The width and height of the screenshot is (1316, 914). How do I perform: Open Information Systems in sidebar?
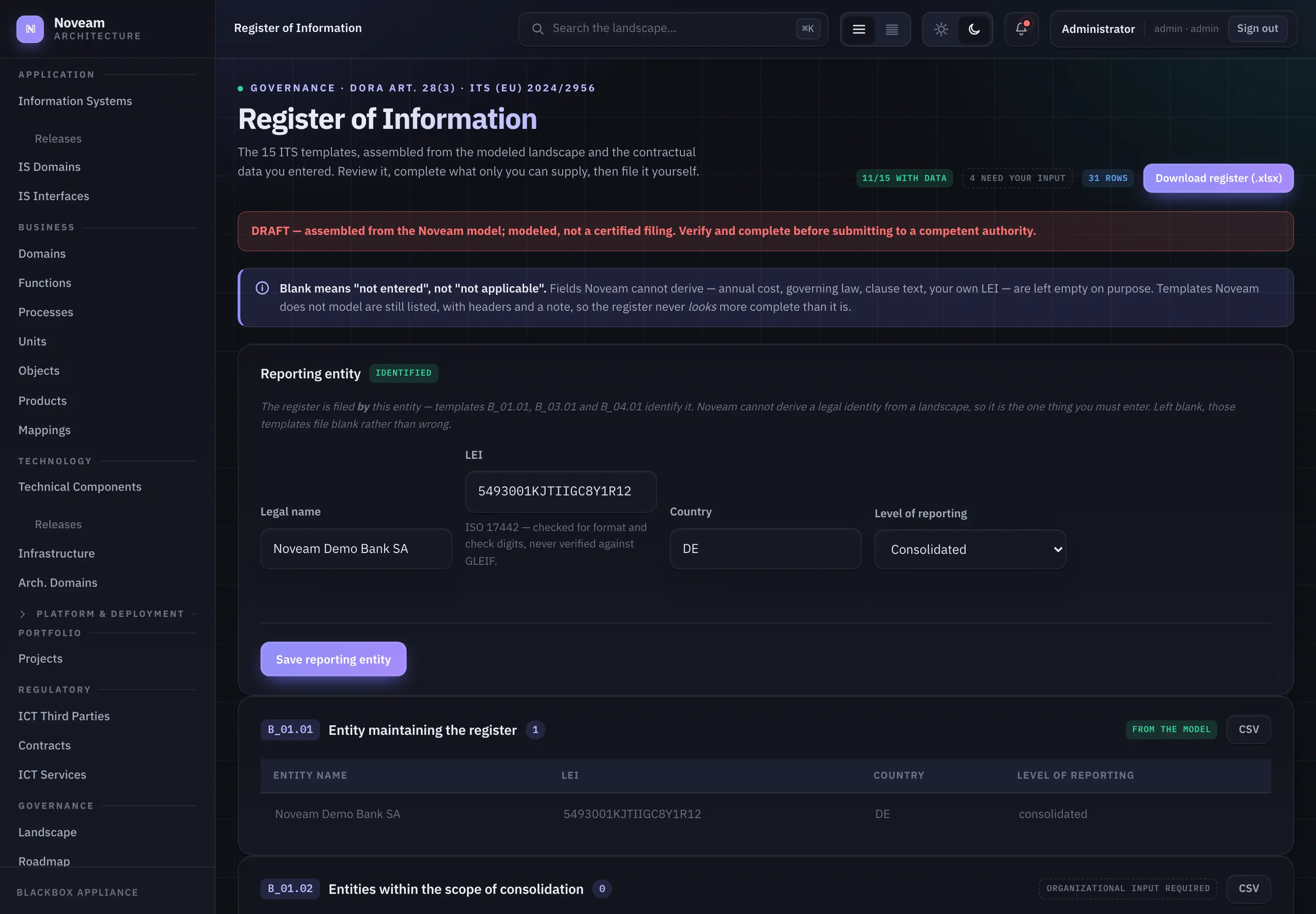[75, 101]
